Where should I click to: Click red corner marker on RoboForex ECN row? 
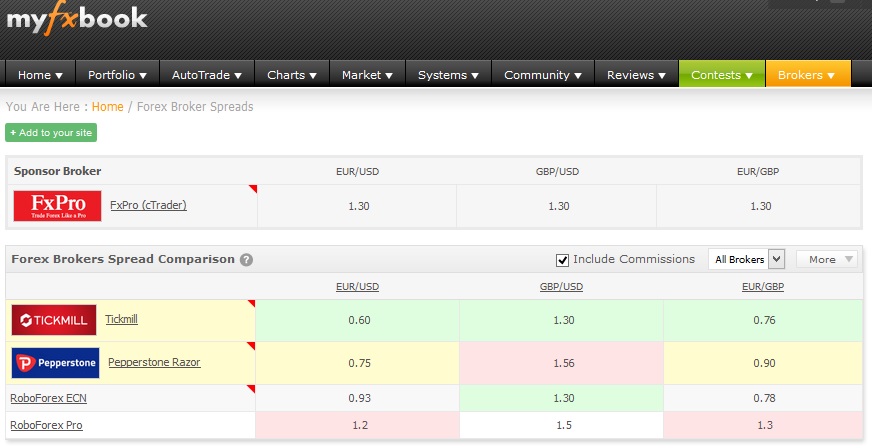(251, 389)
